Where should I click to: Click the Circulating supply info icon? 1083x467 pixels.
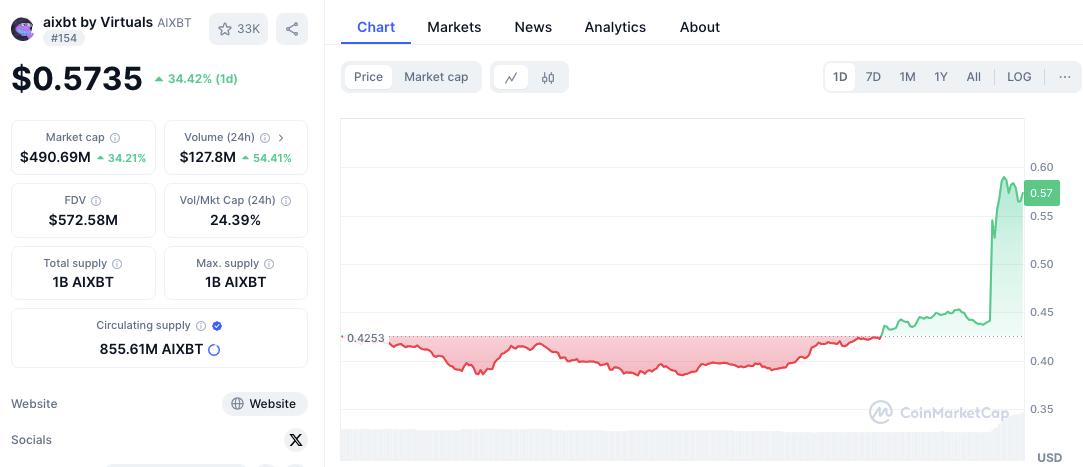[201, 326]
